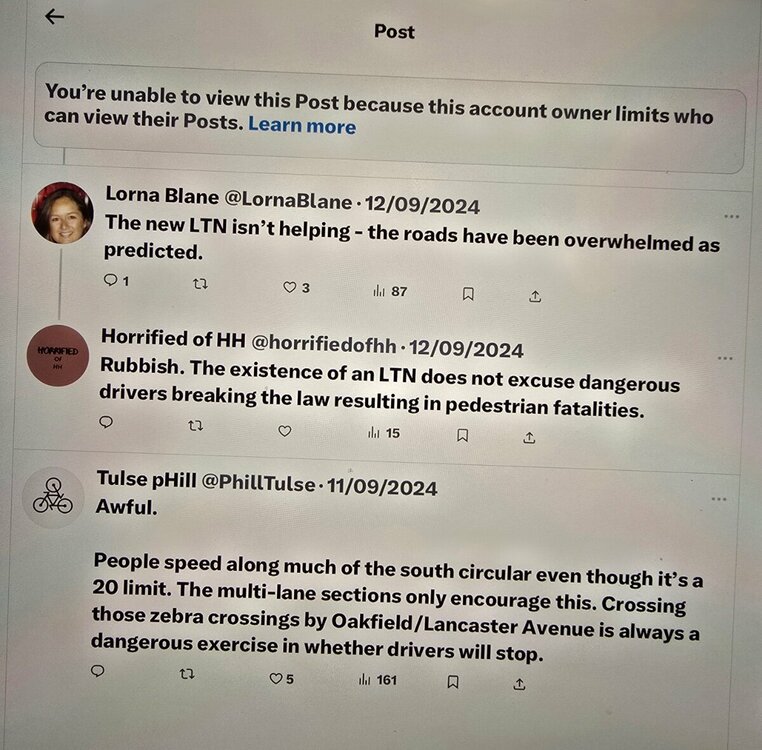Open more options on Tulse pHill post
Screen dimensions: 762x750
tap(719, 499)
